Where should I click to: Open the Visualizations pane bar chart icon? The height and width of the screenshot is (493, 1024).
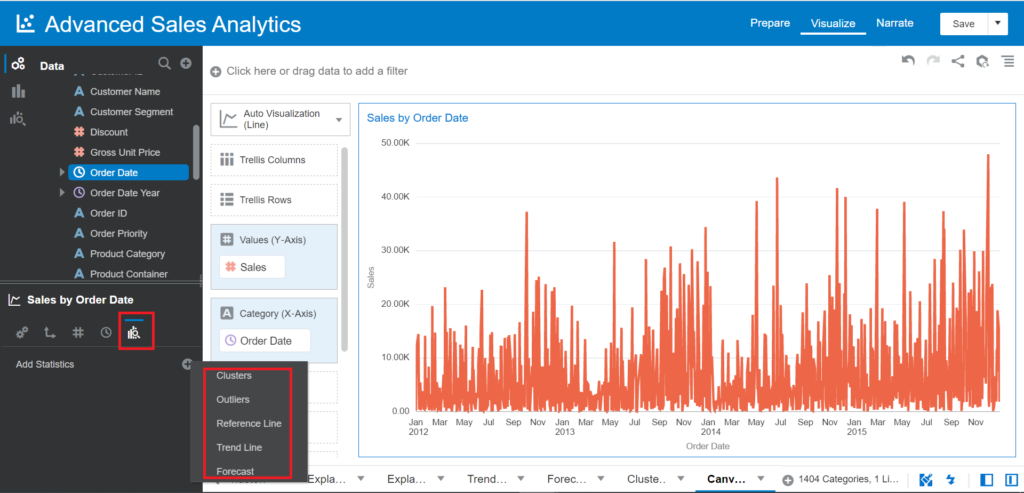(x=18, y=91)
